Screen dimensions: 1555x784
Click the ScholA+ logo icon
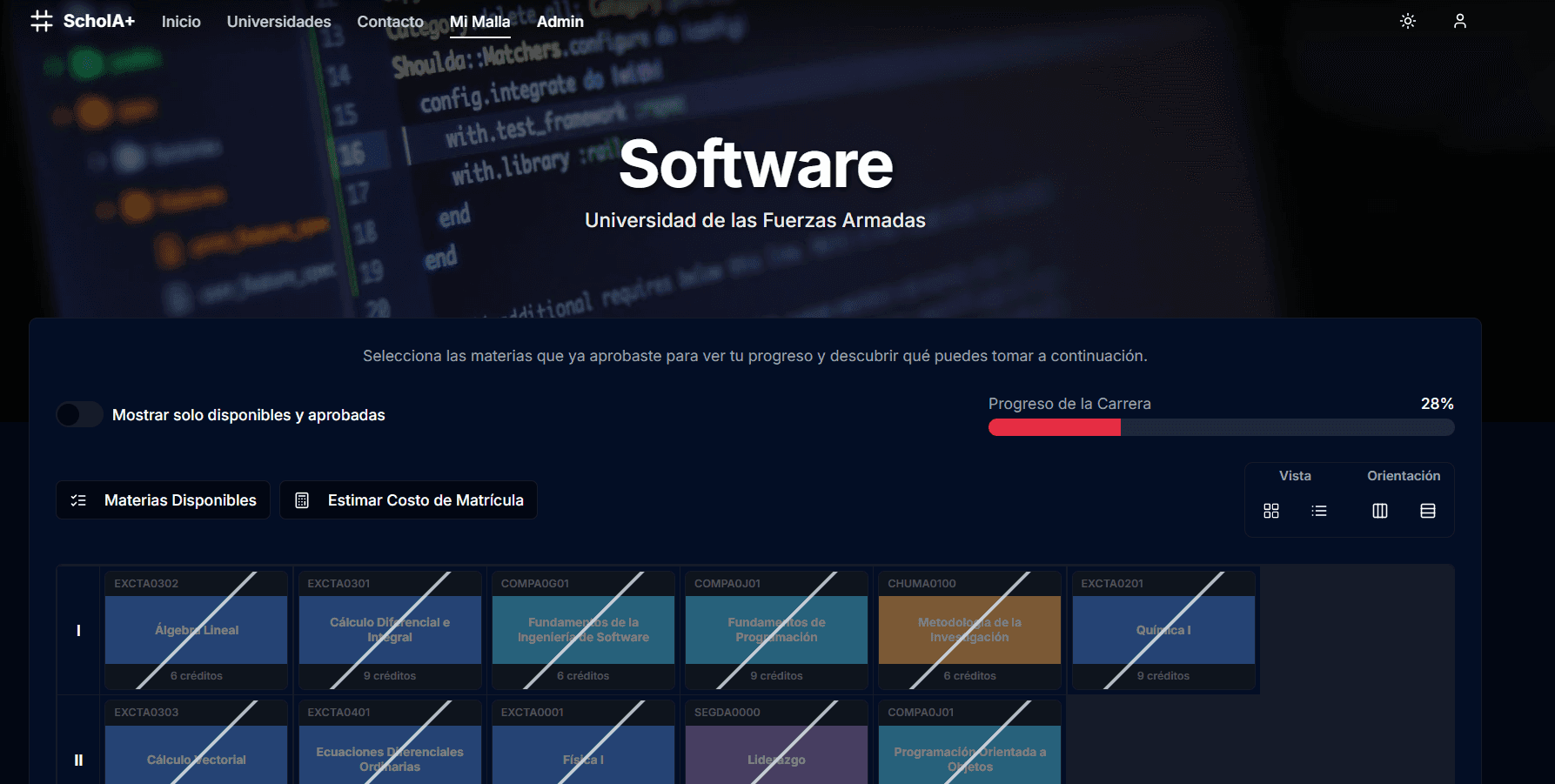[x=42, y=22]
